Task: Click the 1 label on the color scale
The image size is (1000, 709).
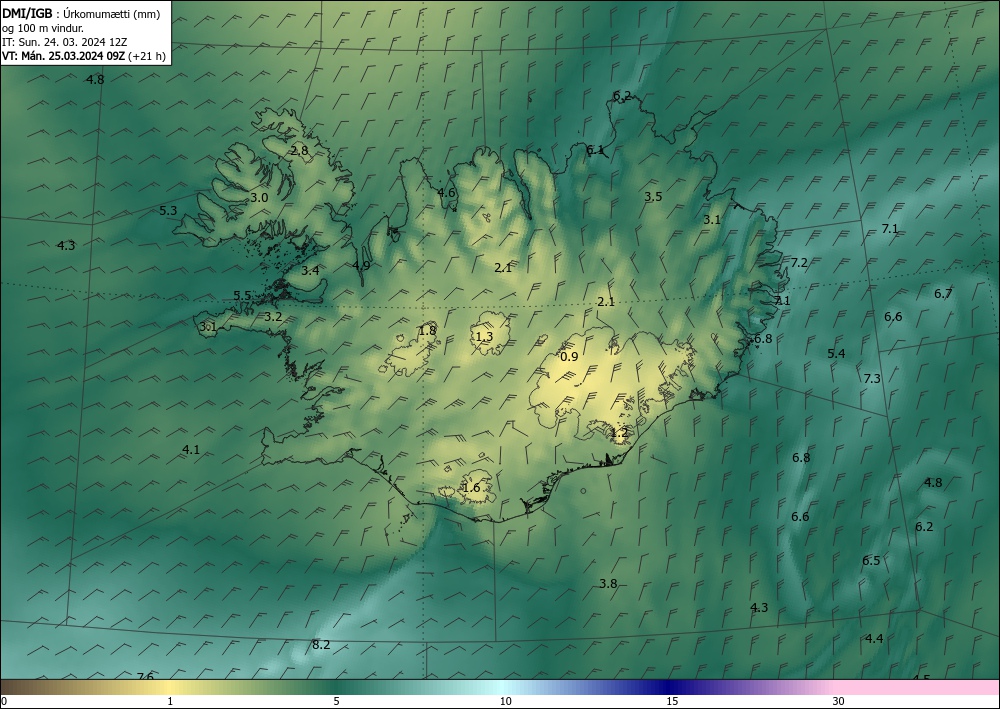Action: click(170, 702)
